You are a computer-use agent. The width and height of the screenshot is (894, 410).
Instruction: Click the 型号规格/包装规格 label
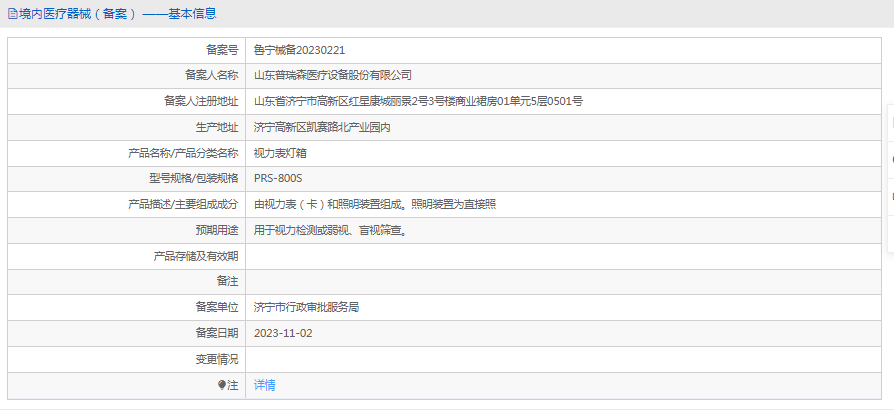[194, 178]
